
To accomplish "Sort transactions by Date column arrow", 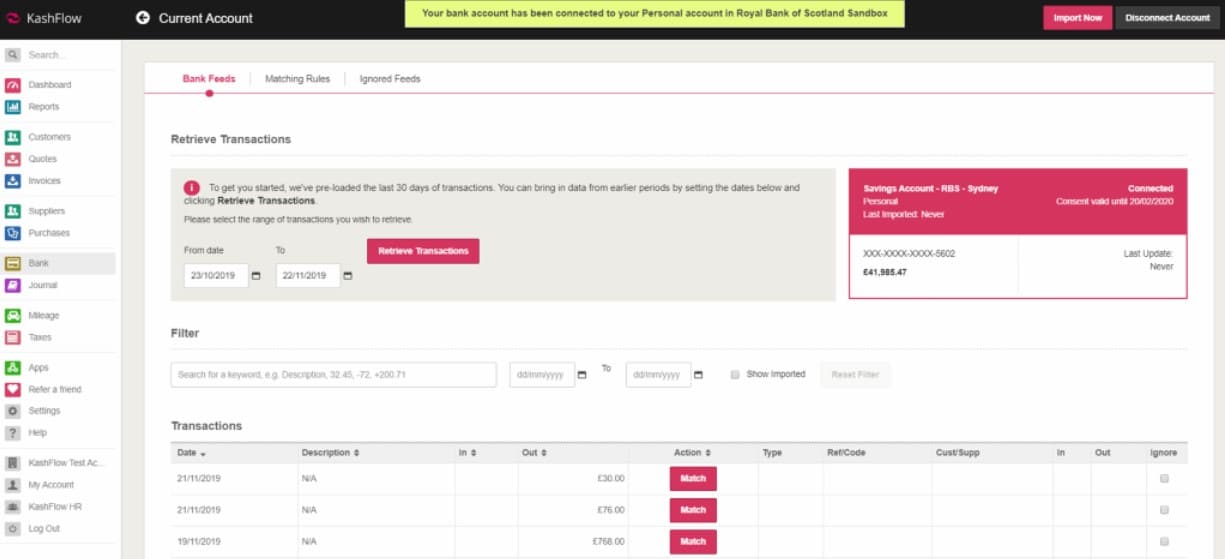I will point(204,454).
